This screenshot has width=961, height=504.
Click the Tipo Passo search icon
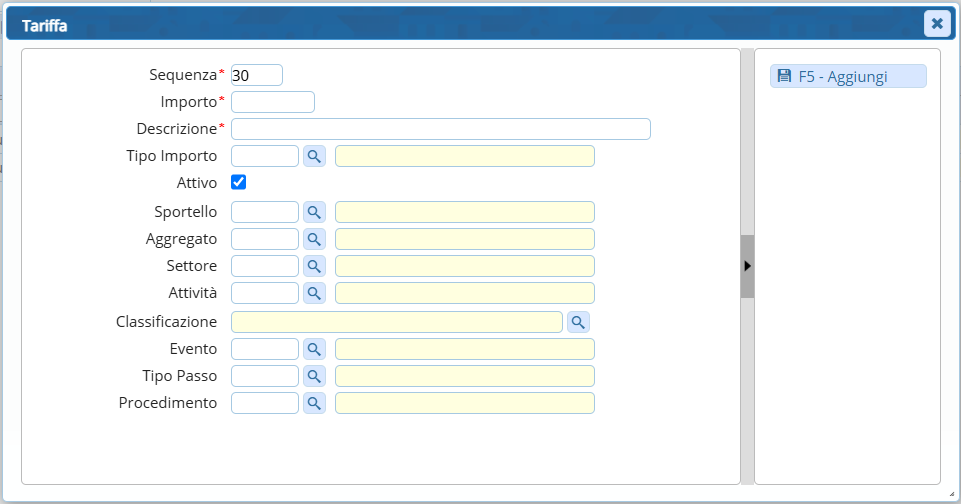[x=314, y=376]
